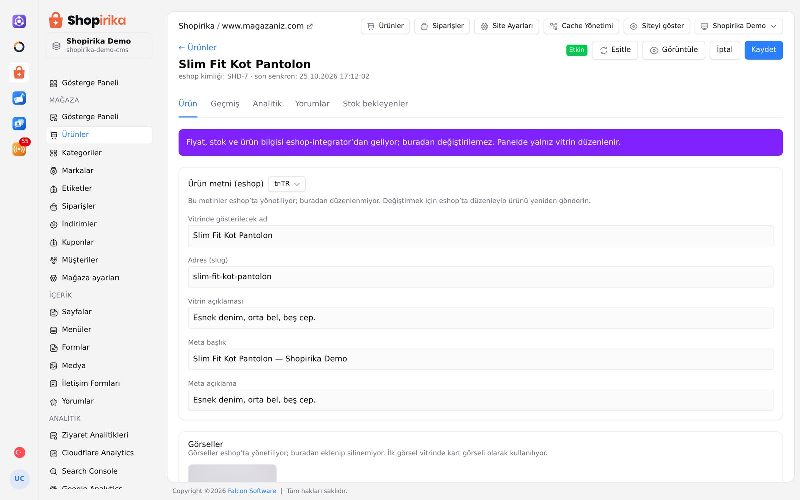Switch to the Stok bekleyenler tab
The height and width of the screenshot is (500, 800).
[x=375, y=104]
